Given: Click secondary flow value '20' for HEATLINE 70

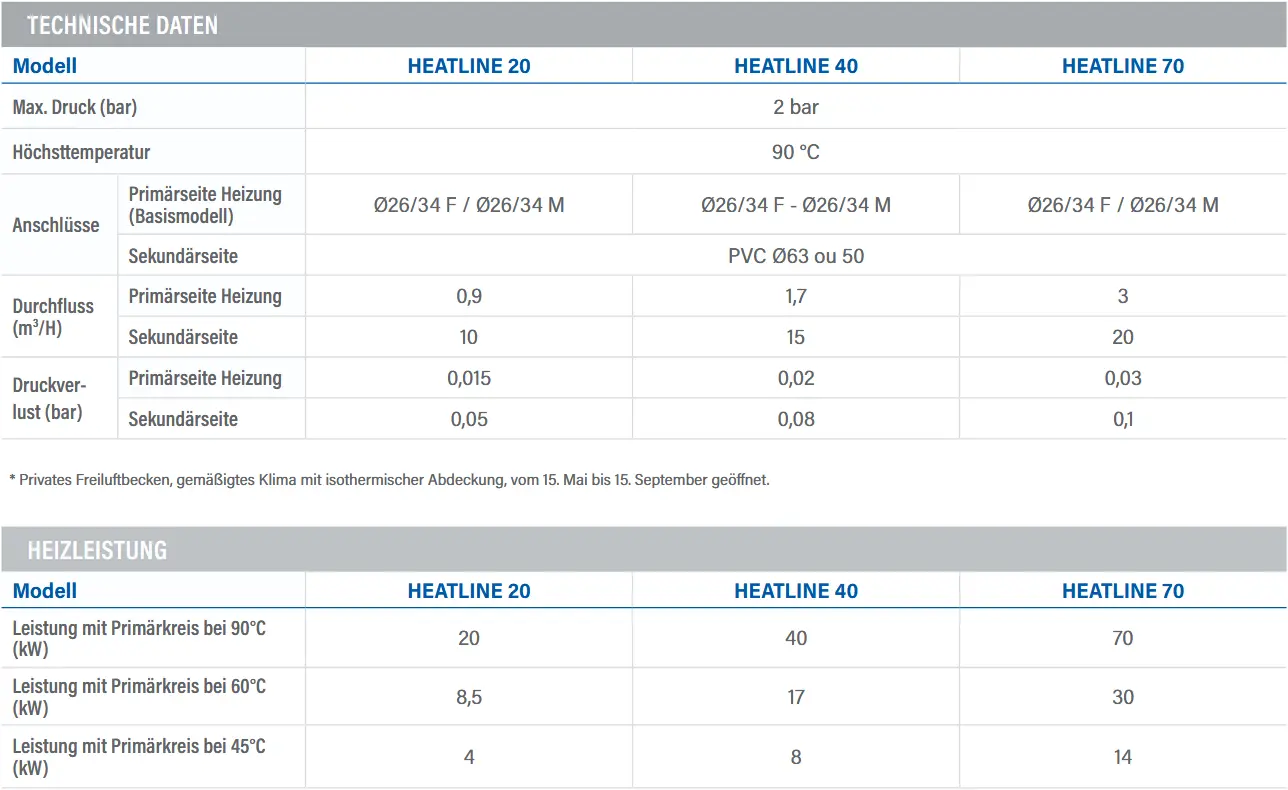Looking at the screenshot, I should click(1123, 337).
